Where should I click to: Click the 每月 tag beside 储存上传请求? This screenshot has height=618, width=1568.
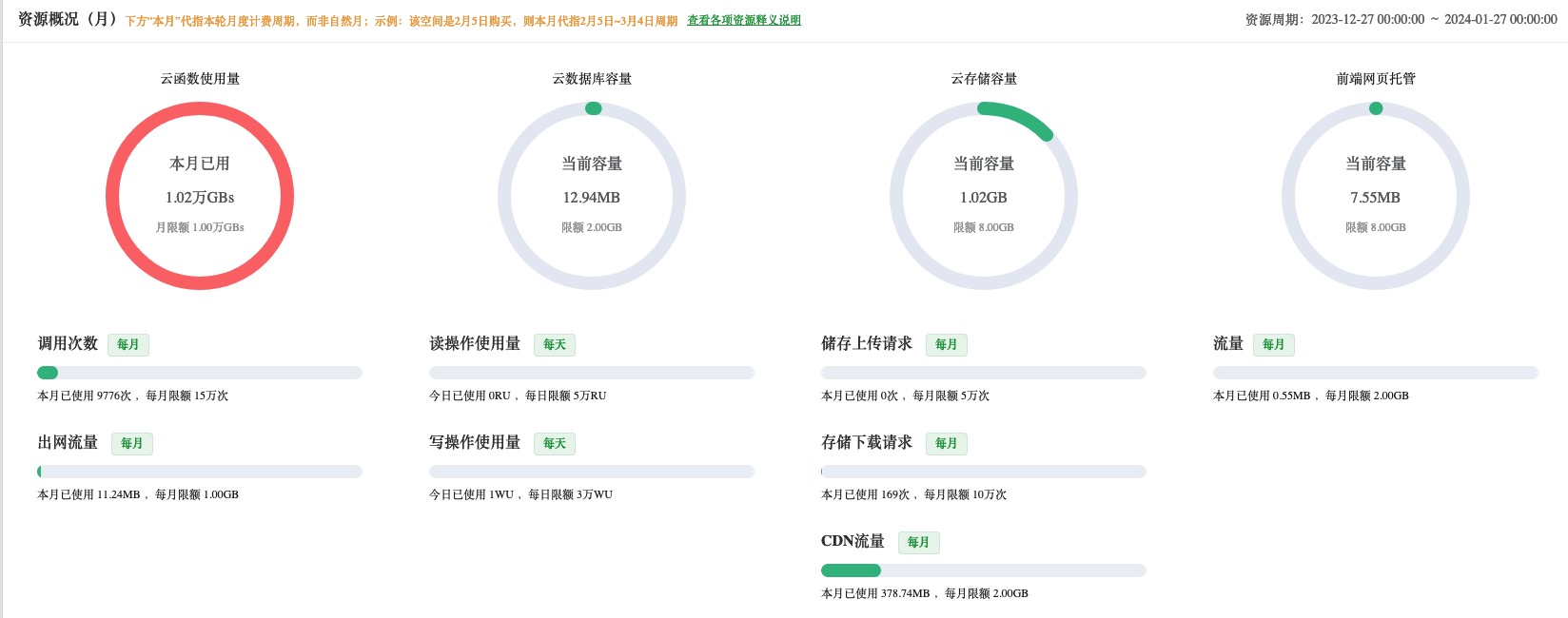[946, 344]
